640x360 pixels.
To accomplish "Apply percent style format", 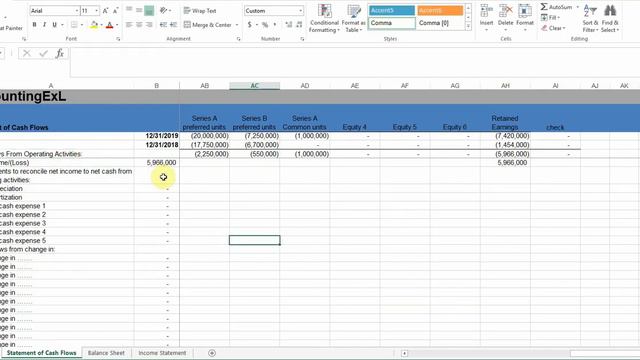I will pos(265,25).
